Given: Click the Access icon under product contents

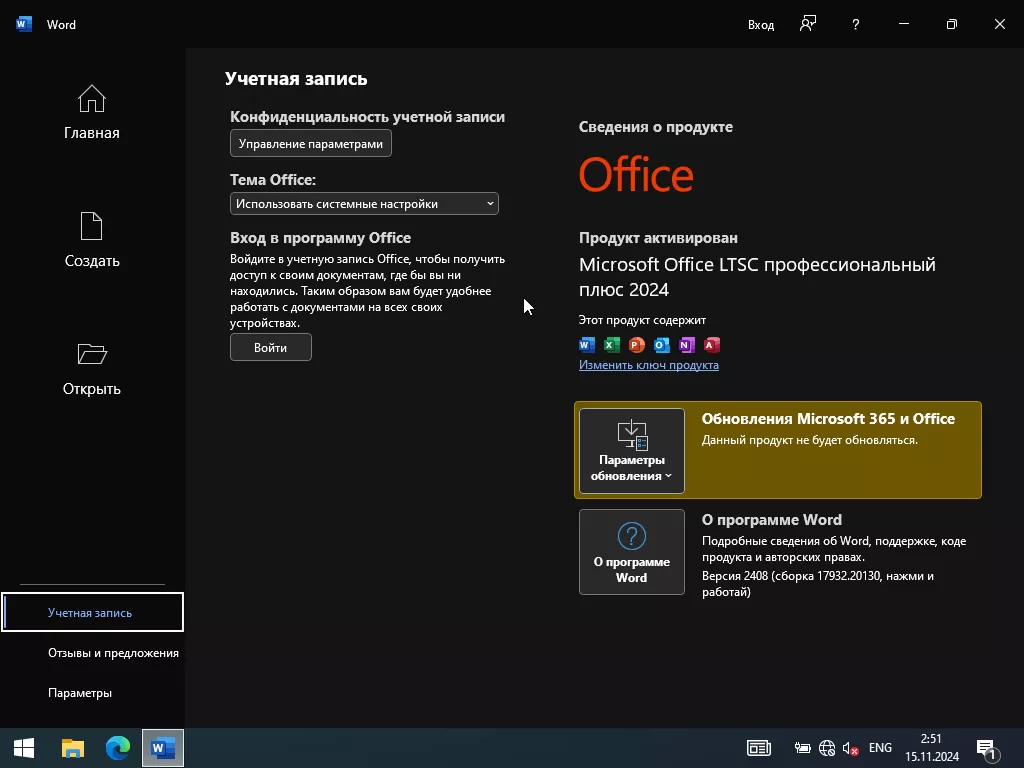Looking at the screenshot, I should pyautogui.click(x=712, y=345).
